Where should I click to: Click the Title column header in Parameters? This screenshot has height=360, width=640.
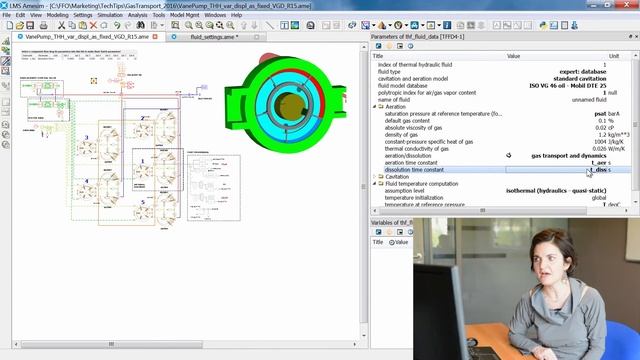pos(378,56)
